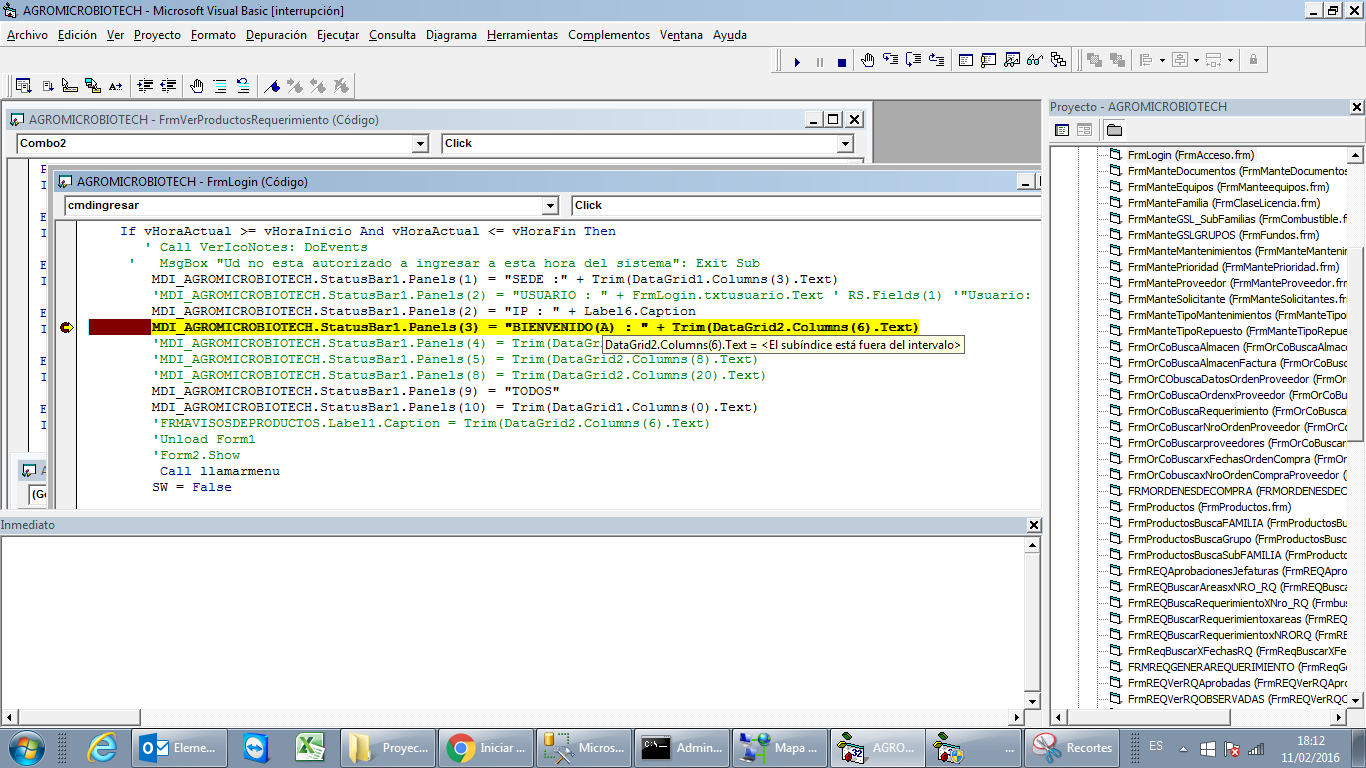Click the Quick Info edit icon
Image resolution: width=1366 pixels, height=768 pixels.
tap(69, 86)
